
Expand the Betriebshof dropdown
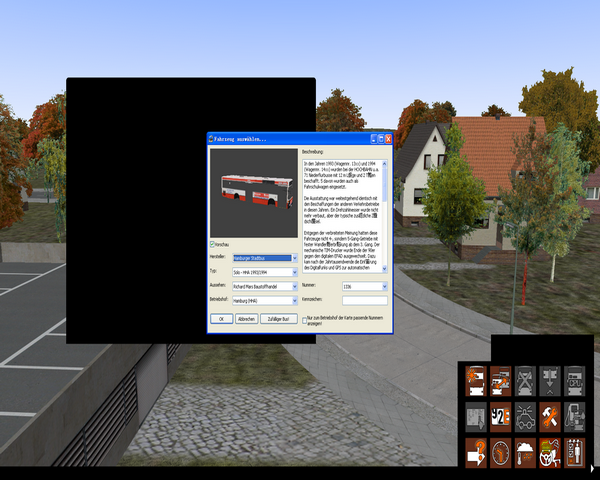point(295,301)
